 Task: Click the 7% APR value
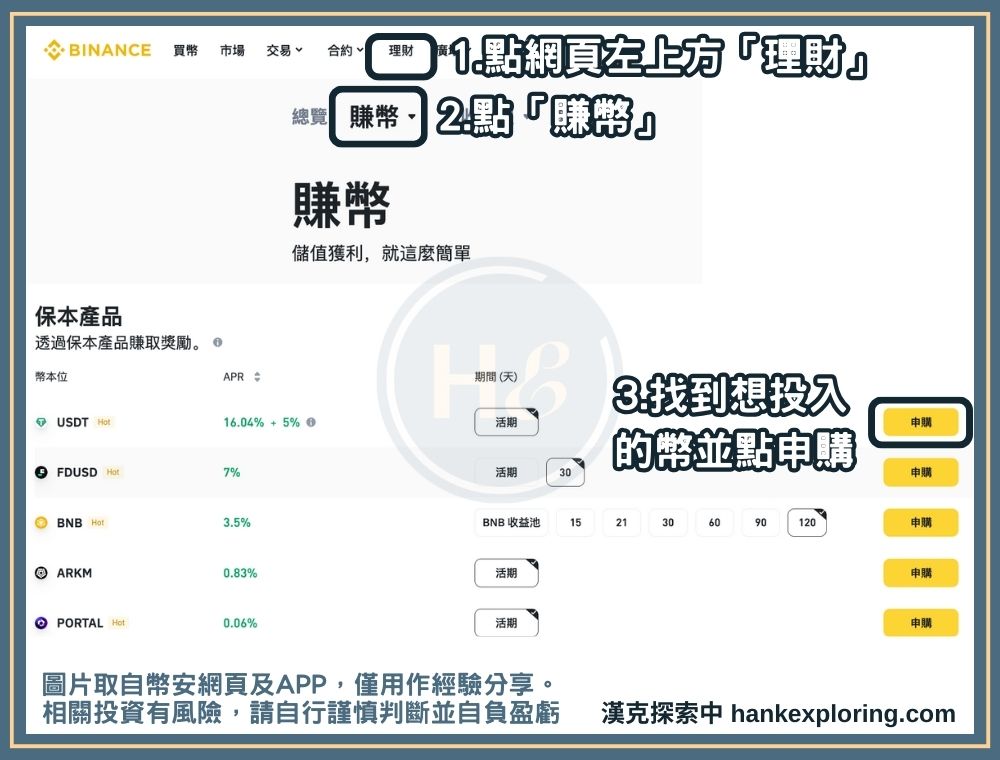[232, 472]
